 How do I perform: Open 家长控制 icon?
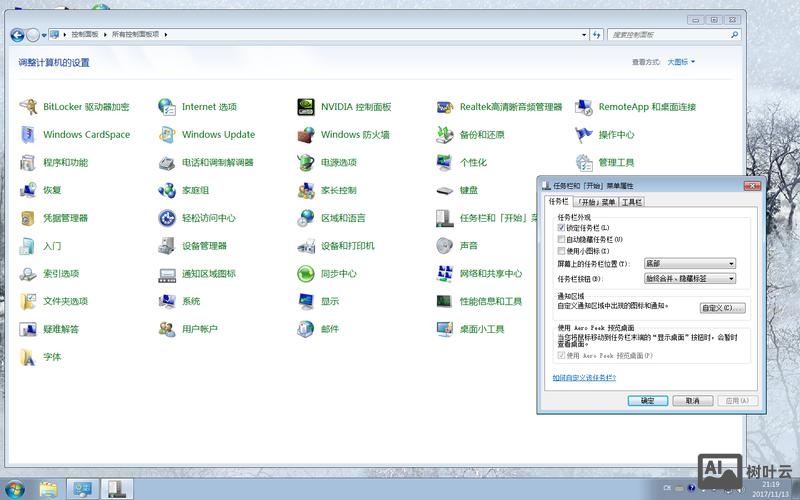click(306, 190)
